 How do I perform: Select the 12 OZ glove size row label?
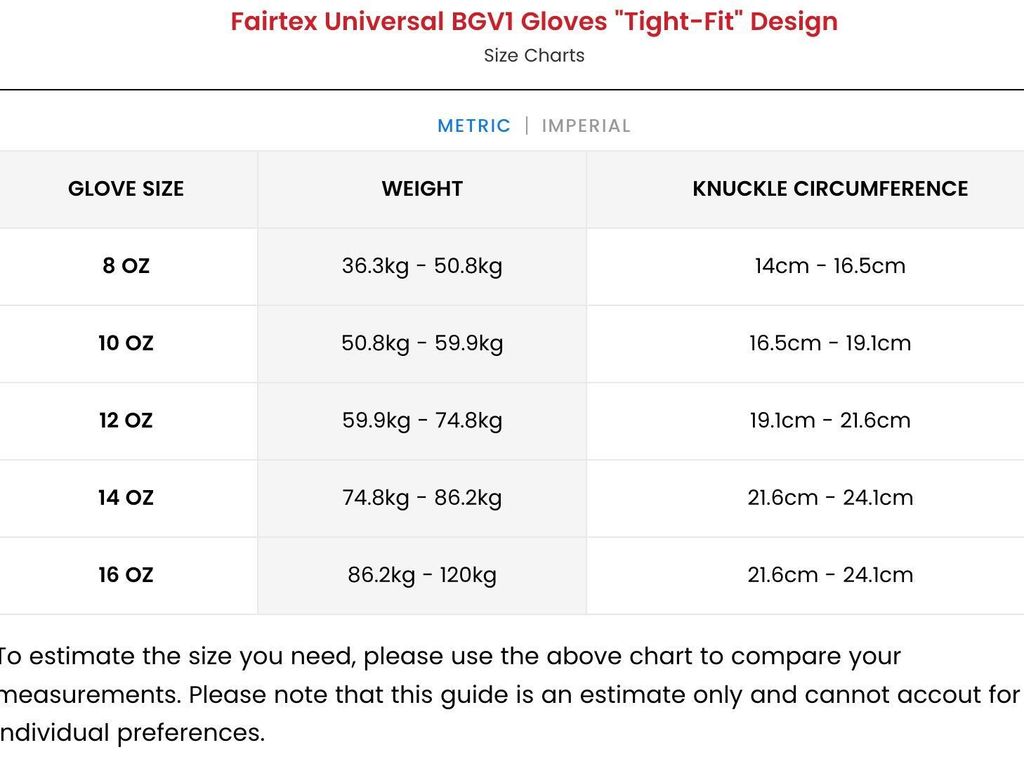[x=126, y=420]
